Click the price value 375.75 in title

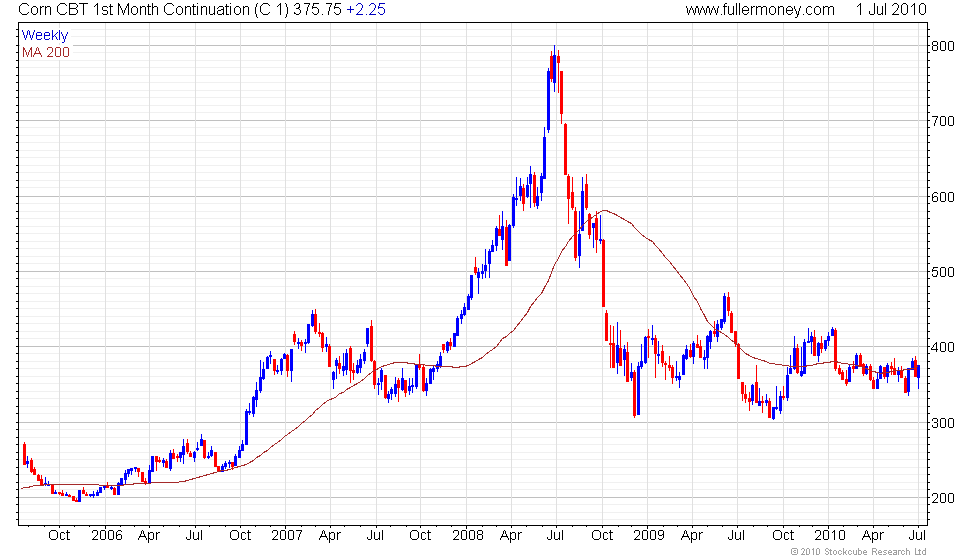tap(317, 9)
